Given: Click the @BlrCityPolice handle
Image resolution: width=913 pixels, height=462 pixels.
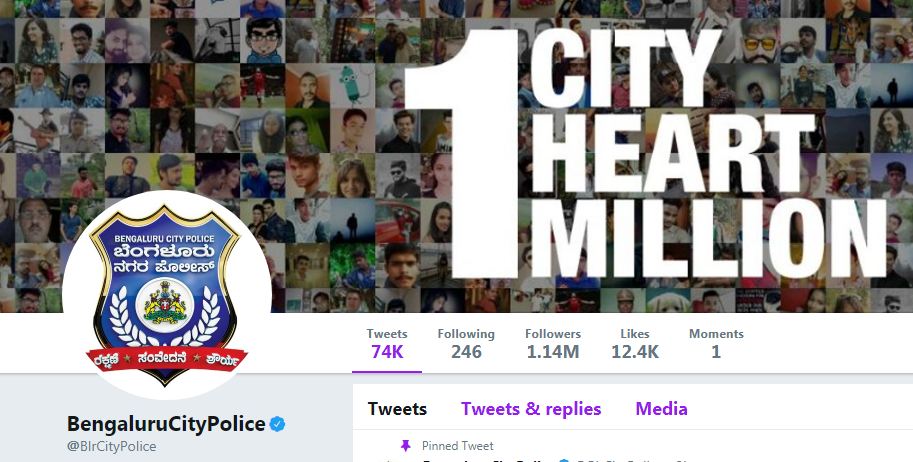Looking at the screenshot, I should (x=112, y=446).
